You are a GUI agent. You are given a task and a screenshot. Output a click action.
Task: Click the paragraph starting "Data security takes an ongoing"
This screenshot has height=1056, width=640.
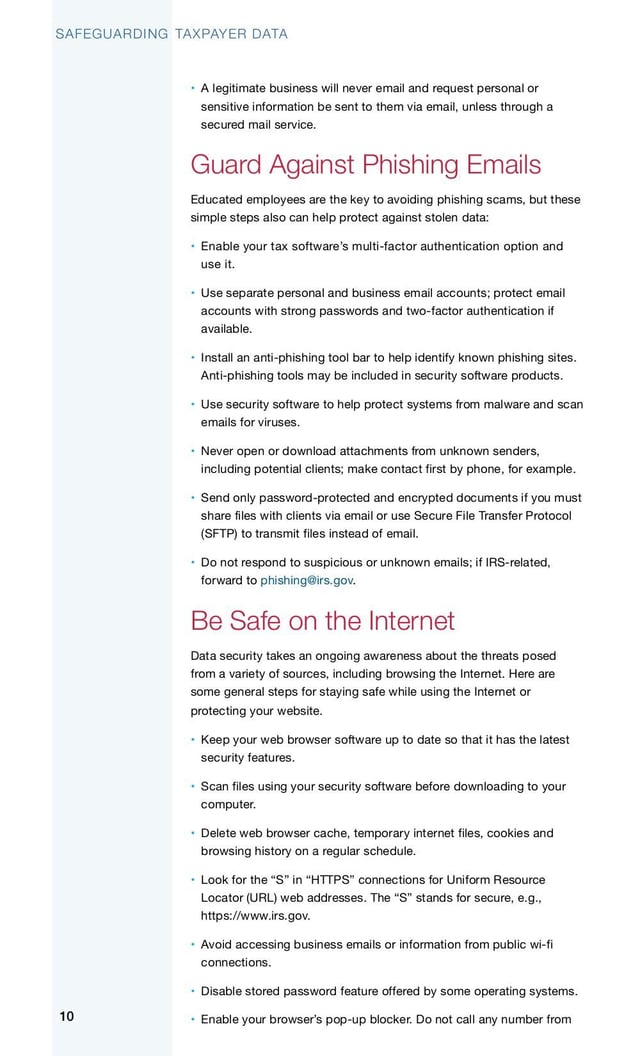[375, 683]
